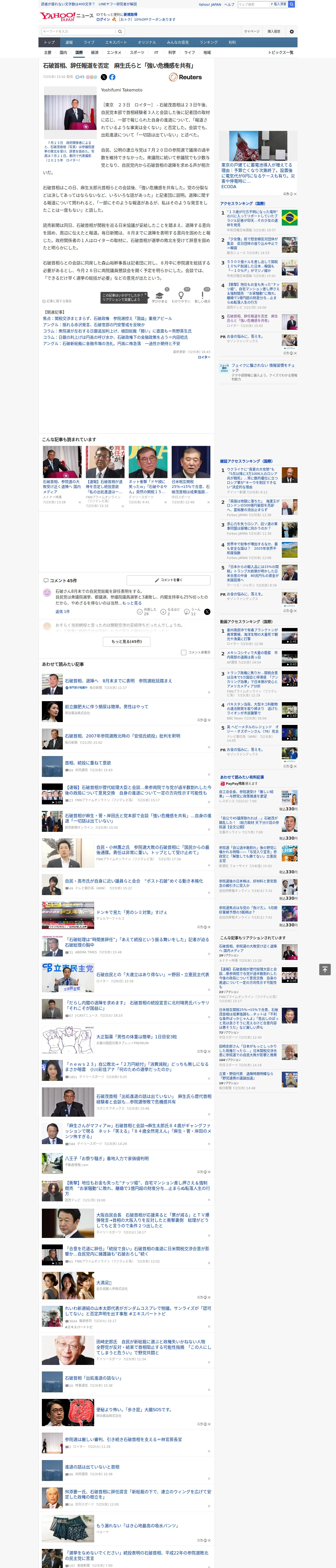
Task: Click the 記事に関する報告 report icon
Action: pyautogui.click(x=57, y=301)
